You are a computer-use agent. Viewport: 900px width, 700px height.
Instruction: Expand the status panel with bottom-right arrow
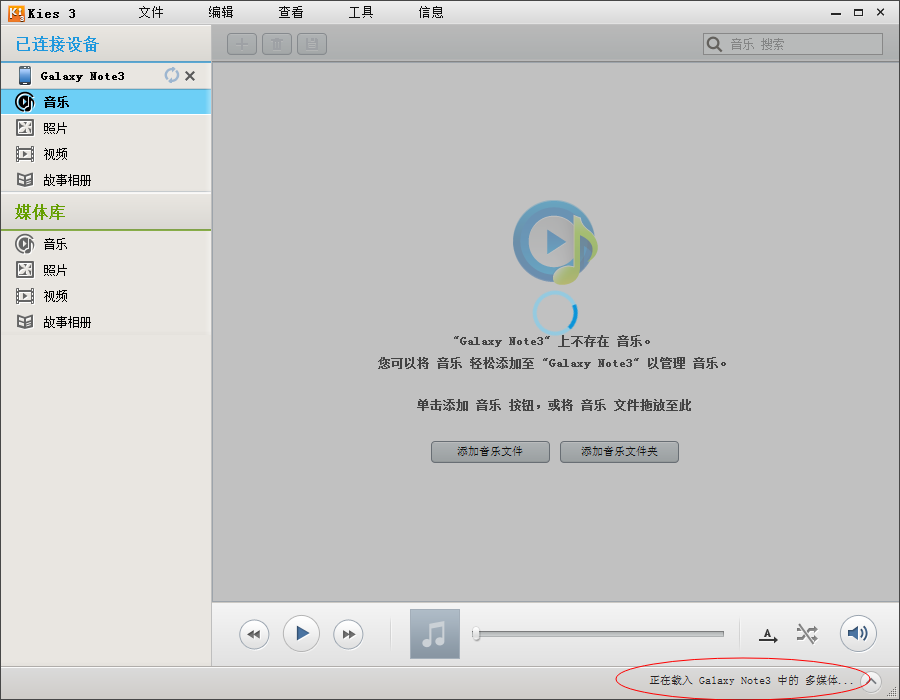(x=871, y=681)
